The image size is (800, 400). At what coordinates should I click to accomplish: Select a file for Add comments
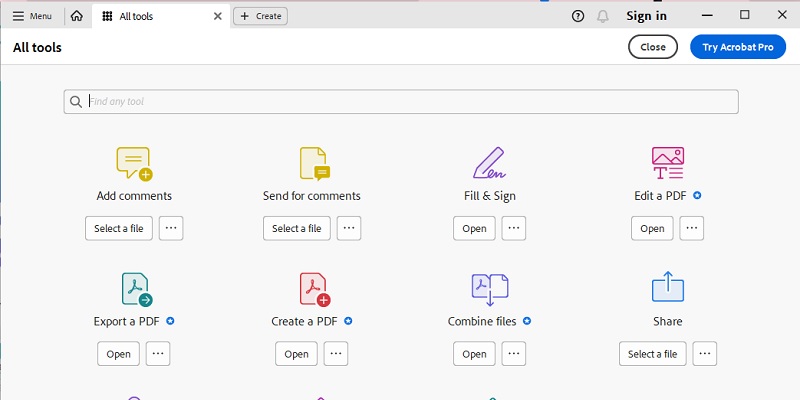pos(118,229)
